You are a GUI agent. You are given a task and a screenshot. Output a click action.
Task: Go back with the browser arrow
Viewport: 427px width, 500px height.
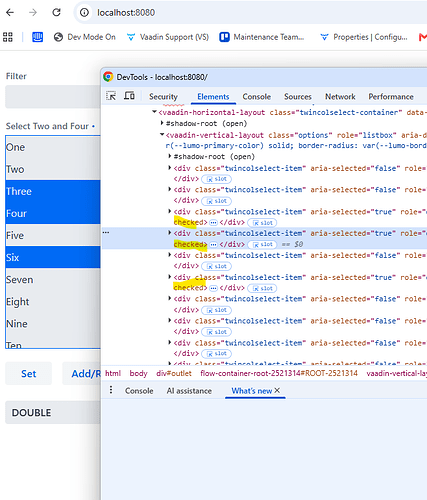click(10, 12)
